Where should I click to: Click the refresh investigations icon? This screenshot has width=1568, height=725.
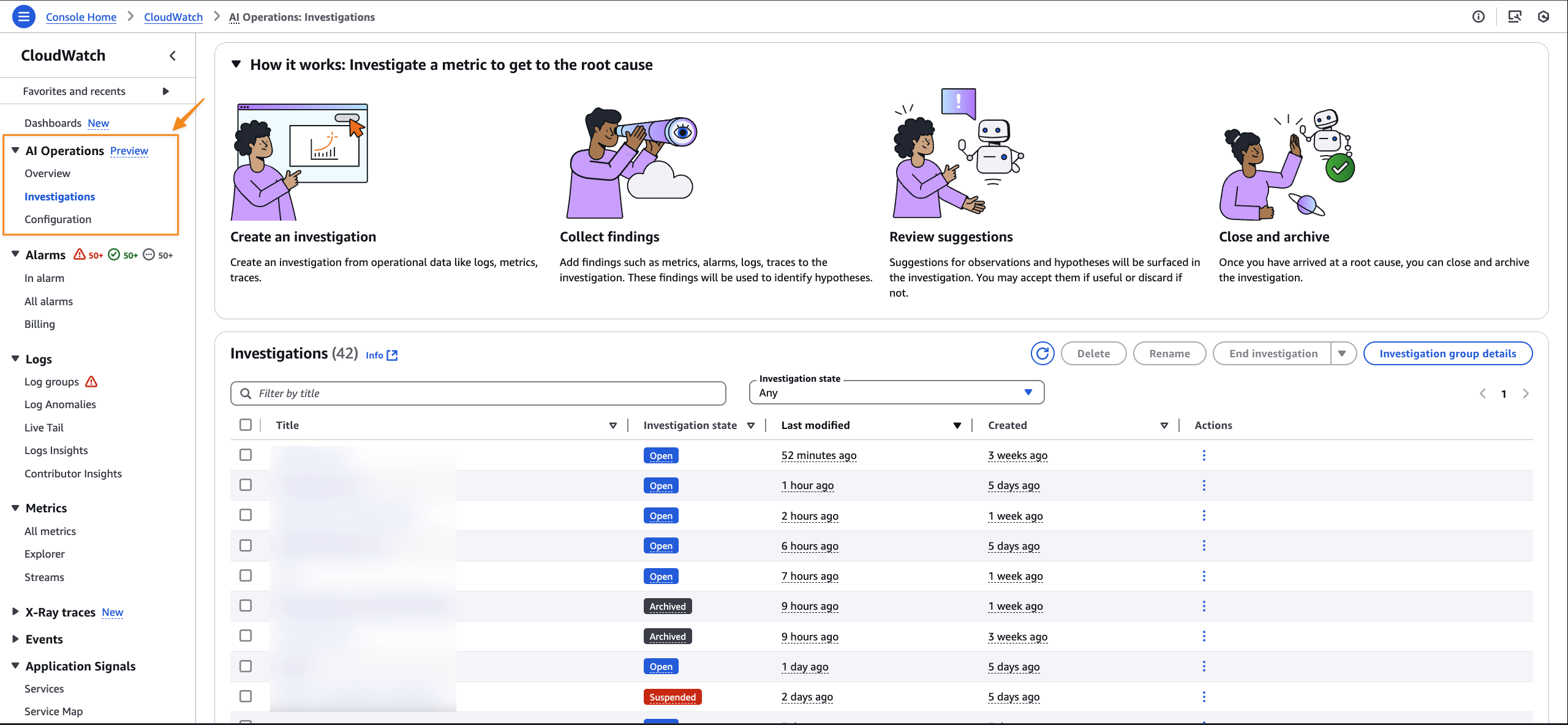coord(1042,354)
